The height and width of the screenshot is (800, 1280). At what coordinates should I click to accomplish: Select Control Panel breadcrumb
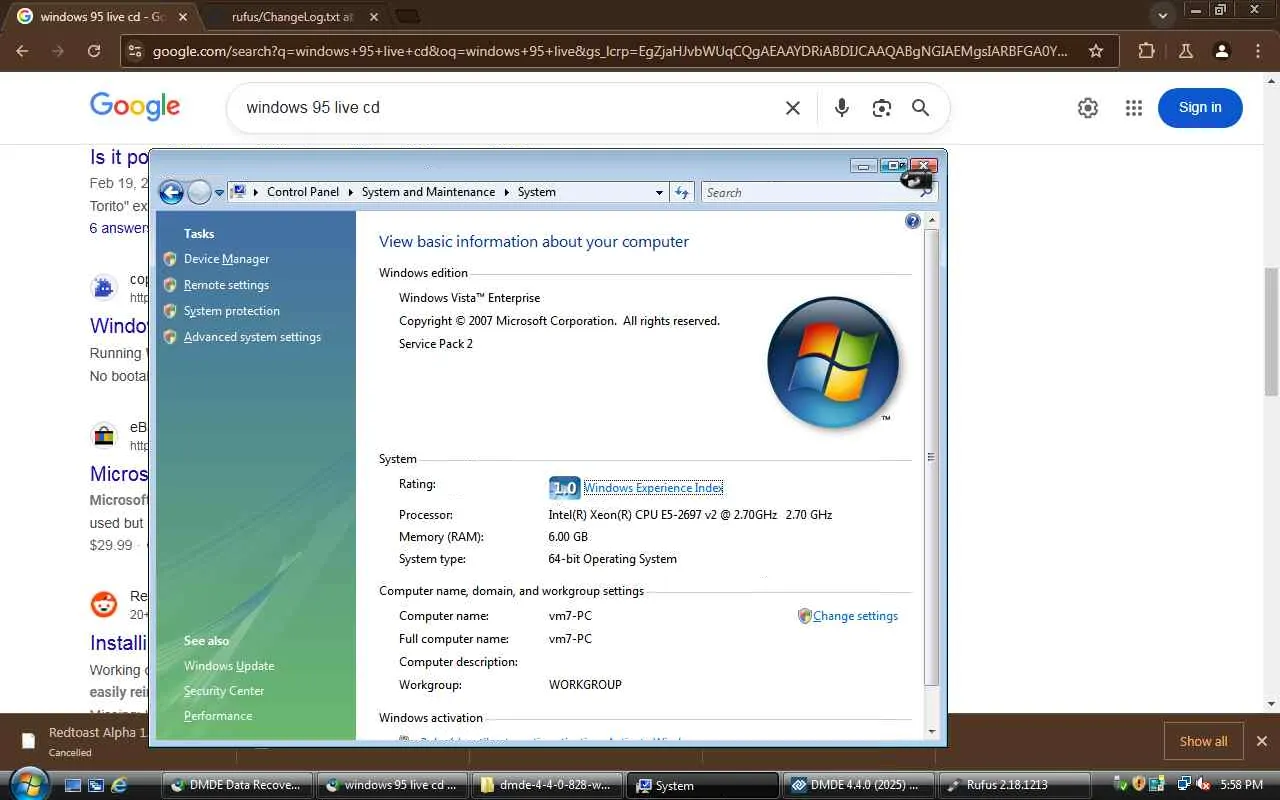tap(303, 192)
